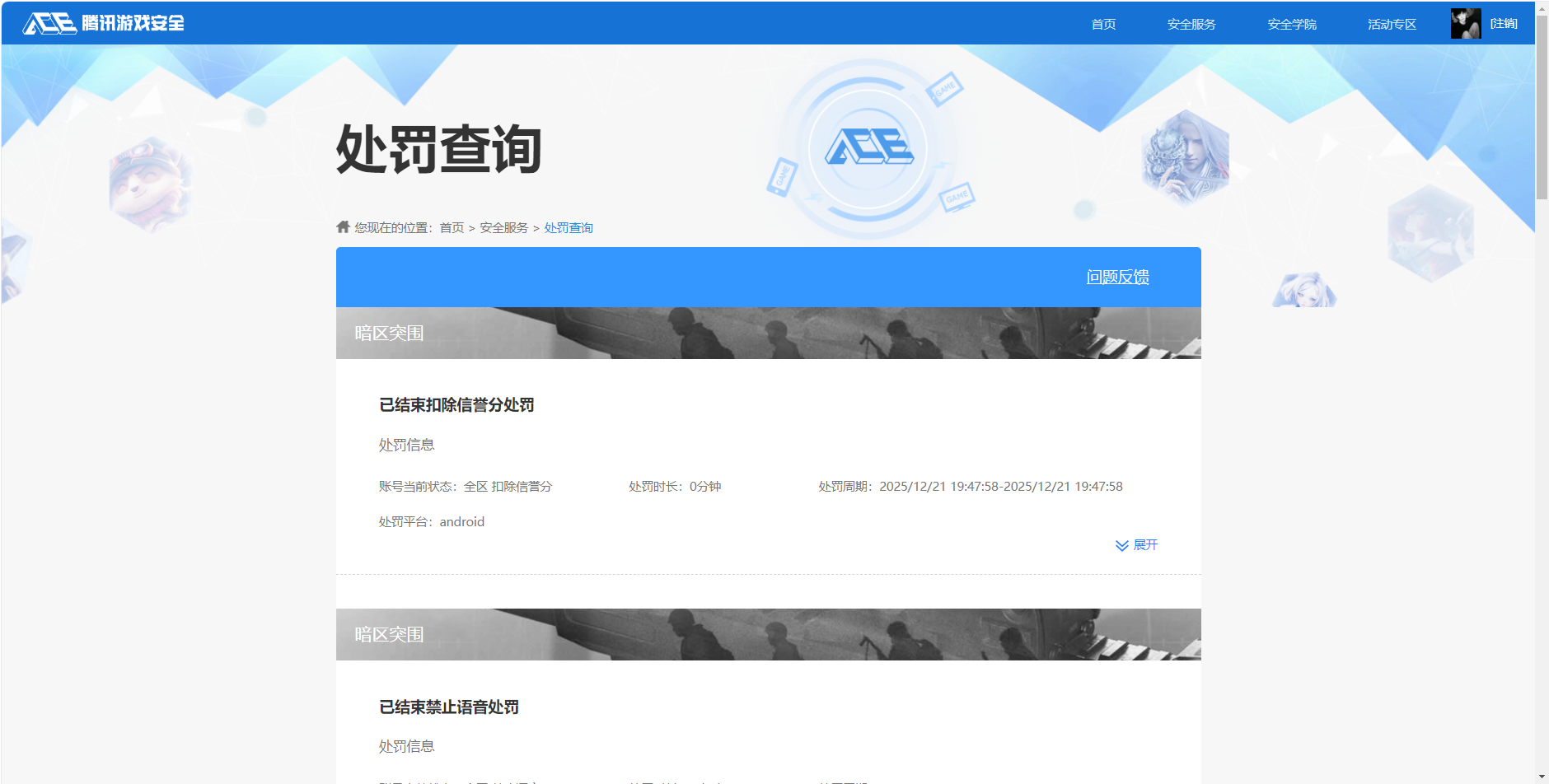Open the 问题反馈 feedback link

pos(1118,278)
